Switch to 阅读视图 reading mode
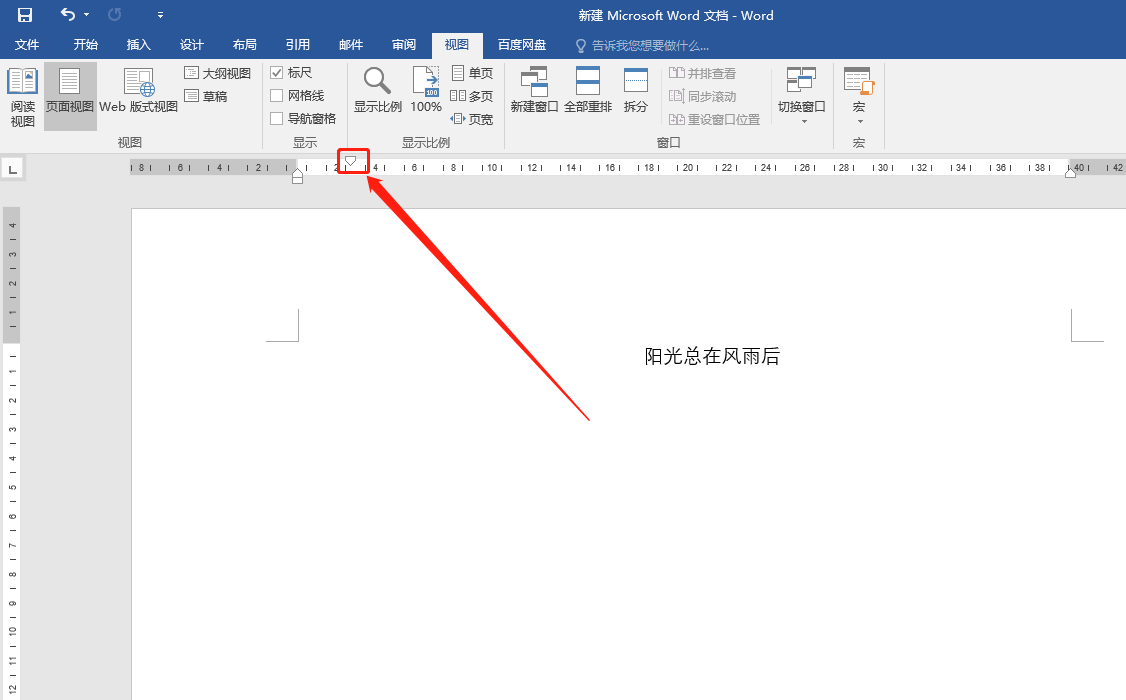Screen dimensions: 1126x700 tap(22, 98)
